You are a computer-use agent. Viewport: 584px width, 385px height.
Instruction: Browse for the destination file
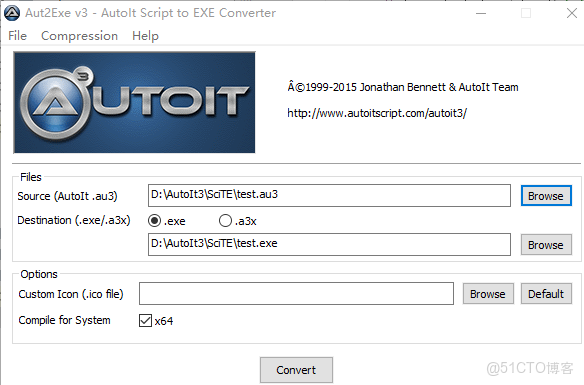click(x=546, y=245)
